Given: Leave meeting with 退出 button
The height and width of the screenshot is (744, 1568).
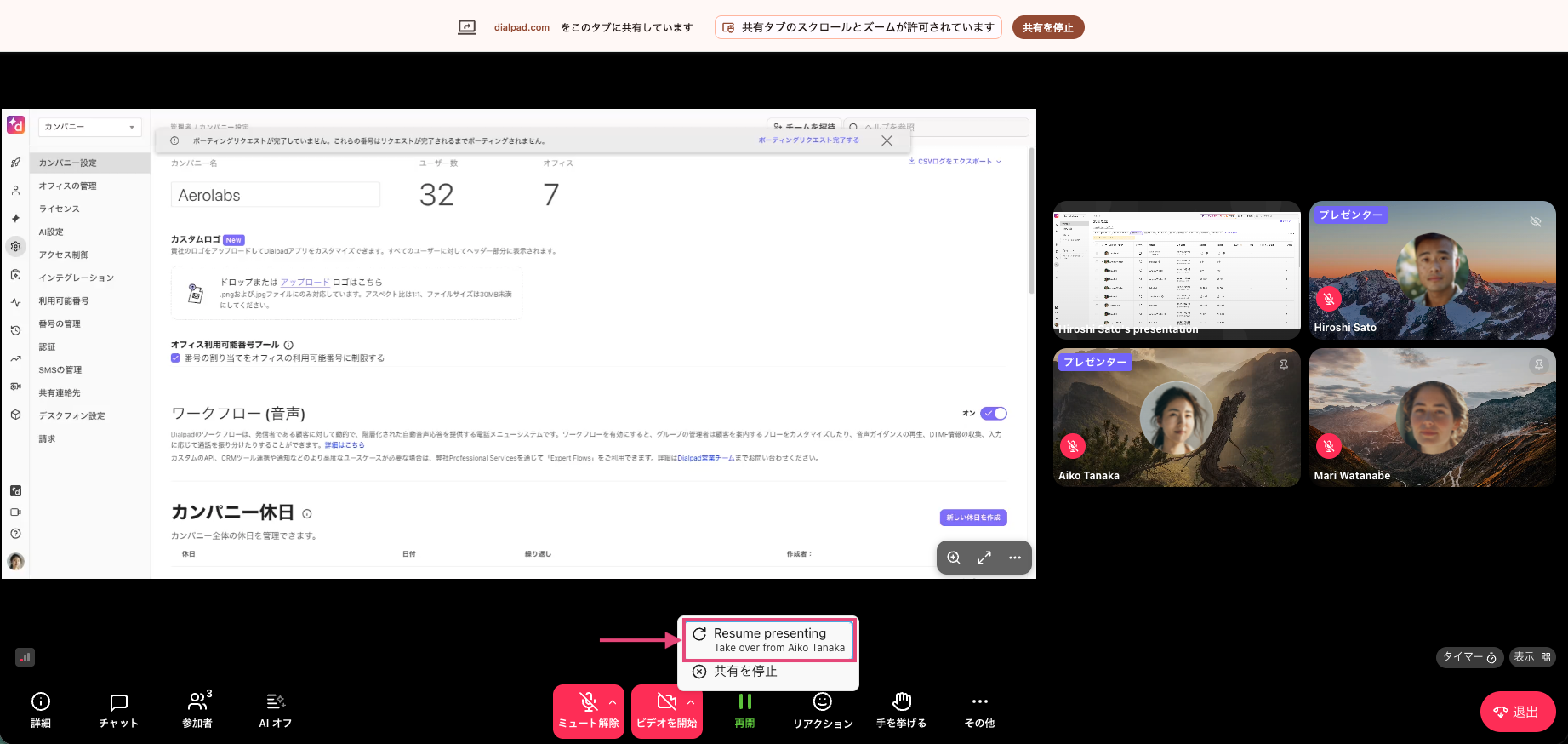Looking at the screenshot, I should [1518, 712].
